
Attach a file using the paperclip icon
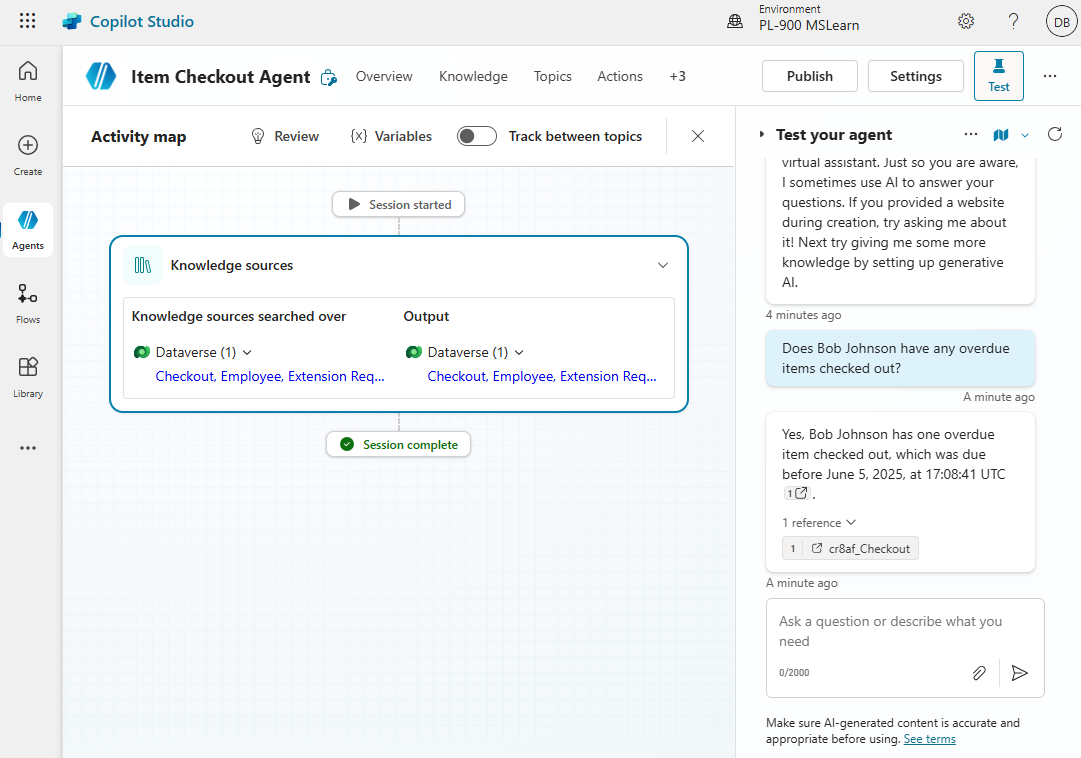point(979,673)
